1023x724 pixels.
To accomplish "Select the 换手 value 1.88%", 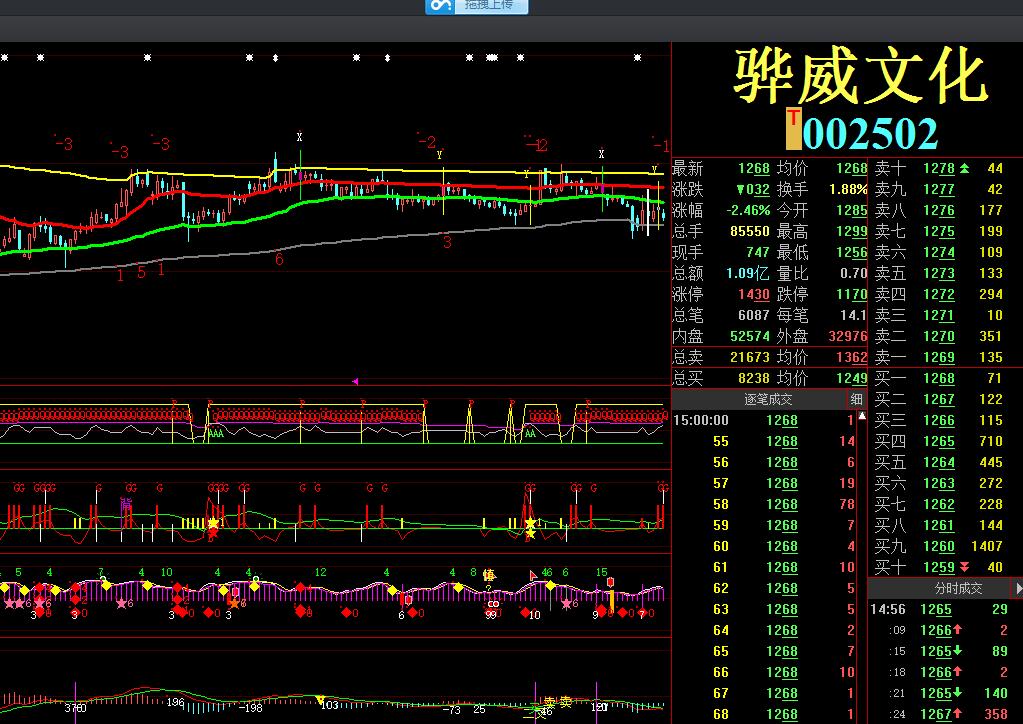I will tap(848, 190).
